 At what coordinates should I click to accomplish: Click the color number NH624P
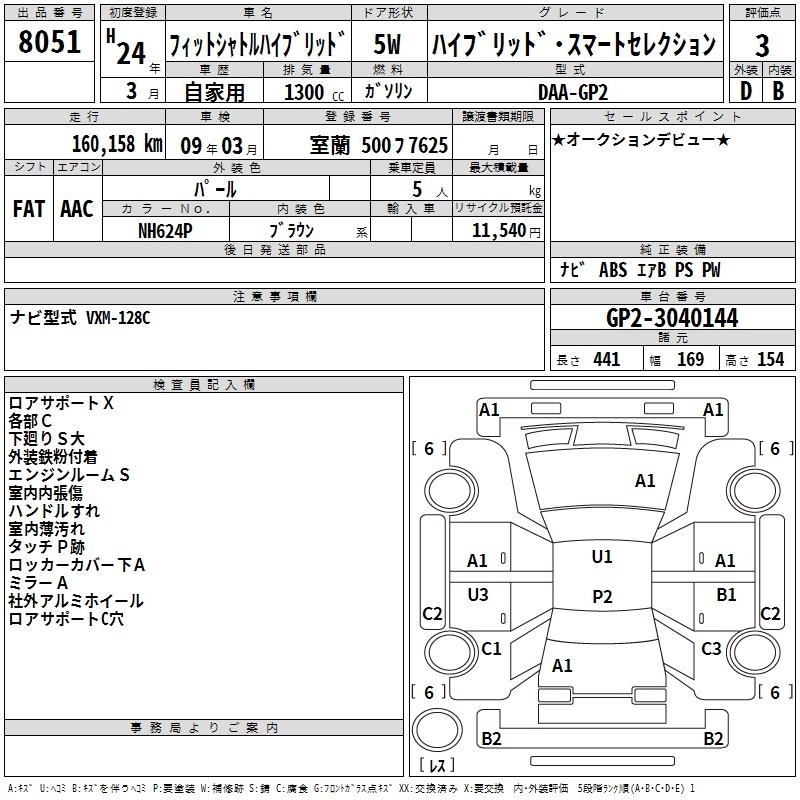[166, 230]
